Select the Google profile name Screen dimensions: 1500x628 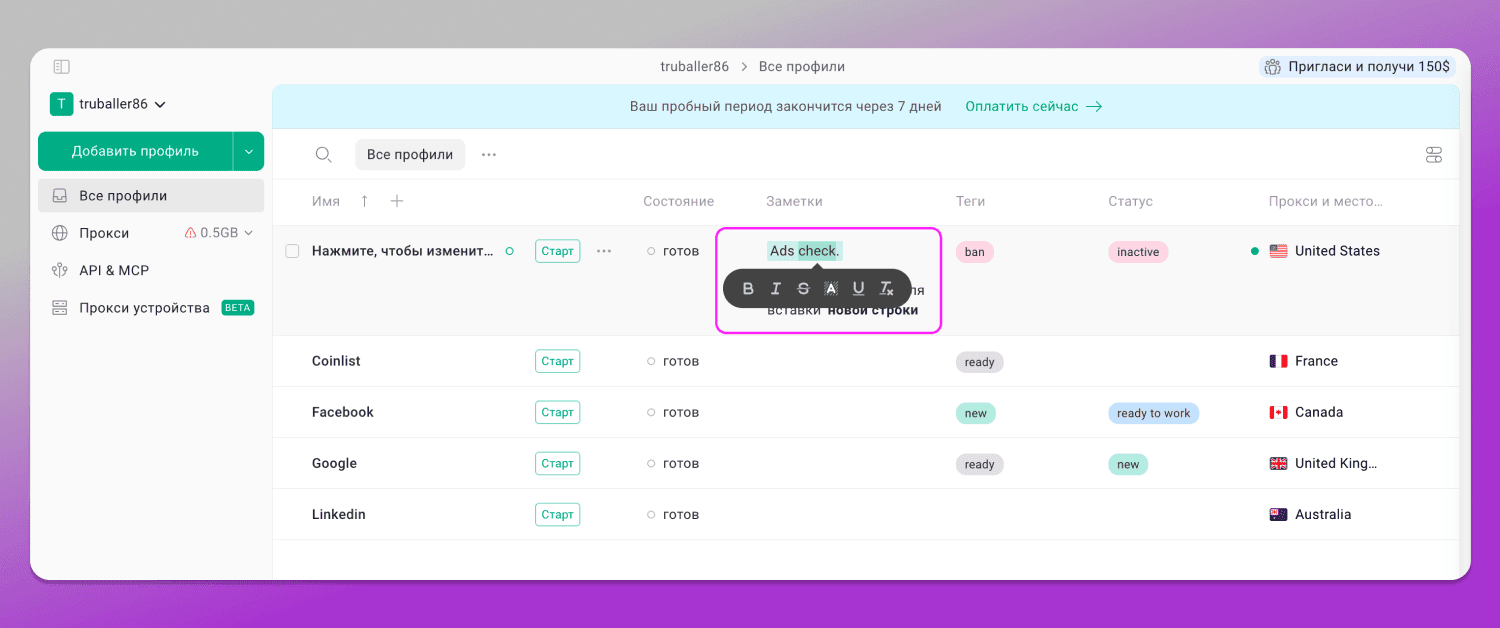tap(334, 463)
